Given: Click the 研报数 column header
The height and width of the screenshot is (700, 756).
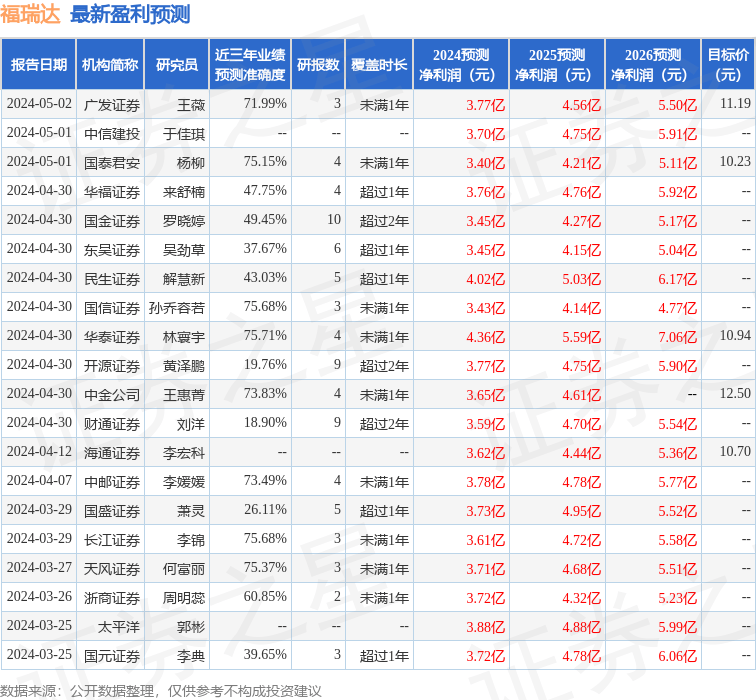Looking at the screenshot, I should (319, 65).
